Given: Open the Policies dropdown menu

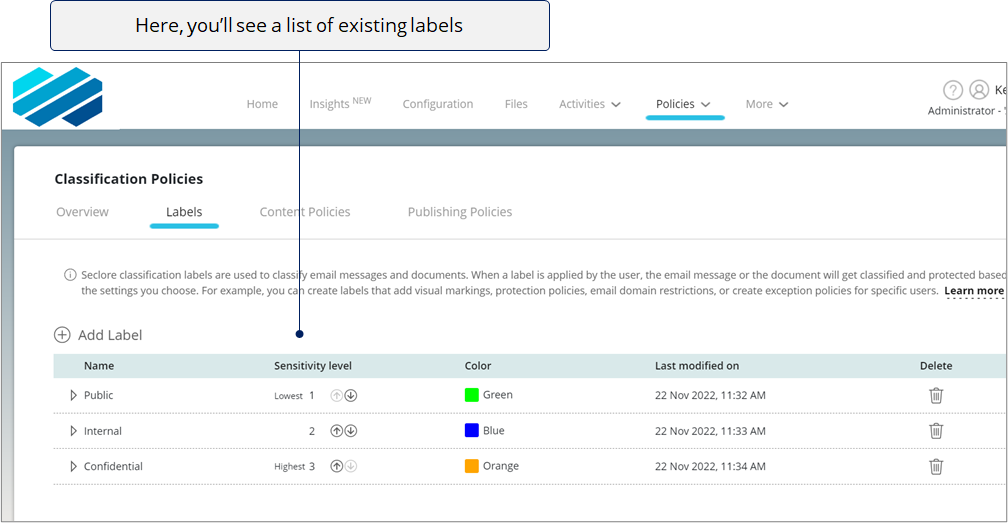Looking at the screenshot, I should [683, 104].
